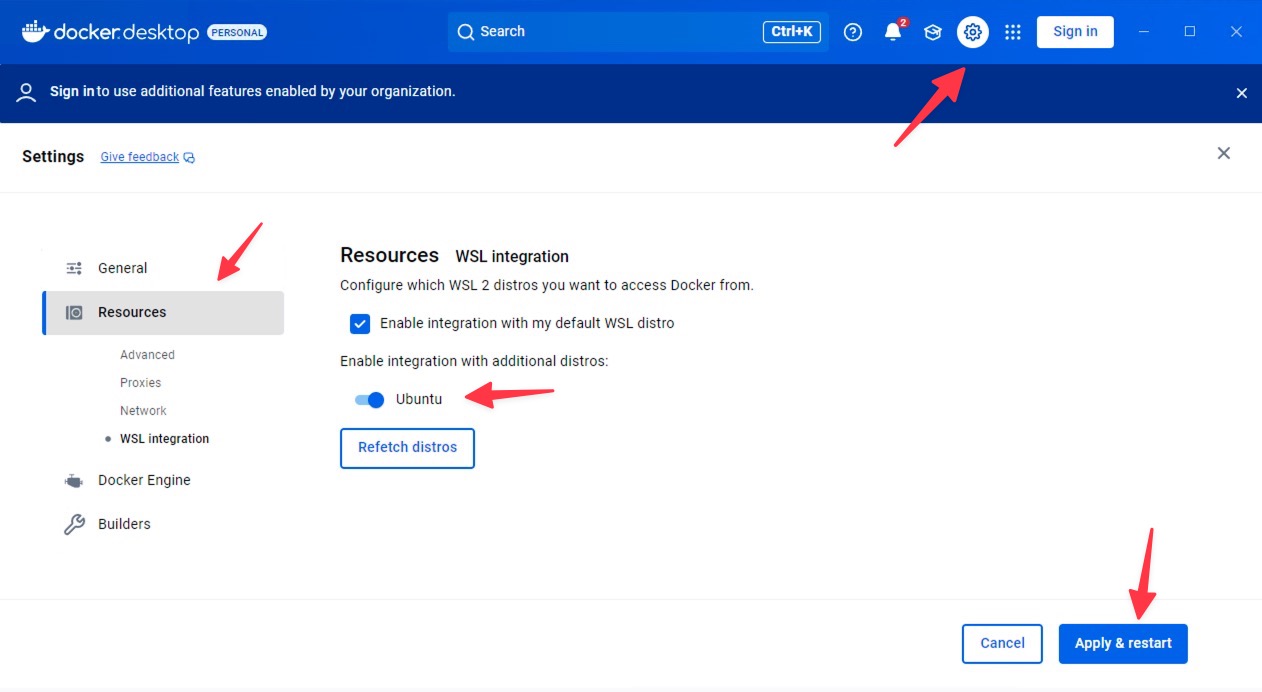Viewport: 1262px width, 692px height.
Task: Click the 'WSL integration' heading
Action: [x=512, y=256]
